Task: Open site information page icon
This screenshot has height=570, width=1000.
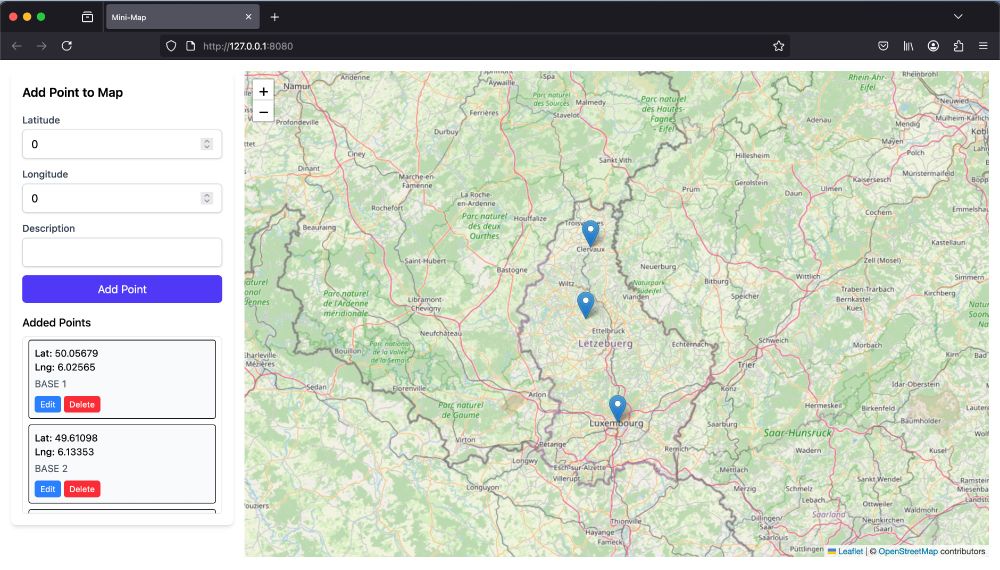Action: pyautogui.click(x=190, y=46)
